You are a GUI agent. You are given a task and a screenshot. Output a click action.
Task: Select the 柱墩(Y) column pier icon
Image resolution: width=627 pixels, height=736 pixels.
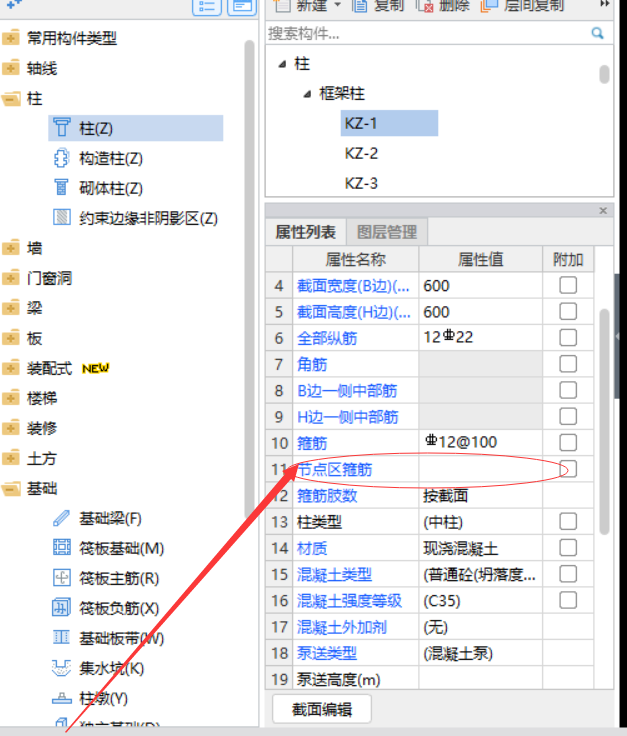pyautogui.click(x=61, y=698)
